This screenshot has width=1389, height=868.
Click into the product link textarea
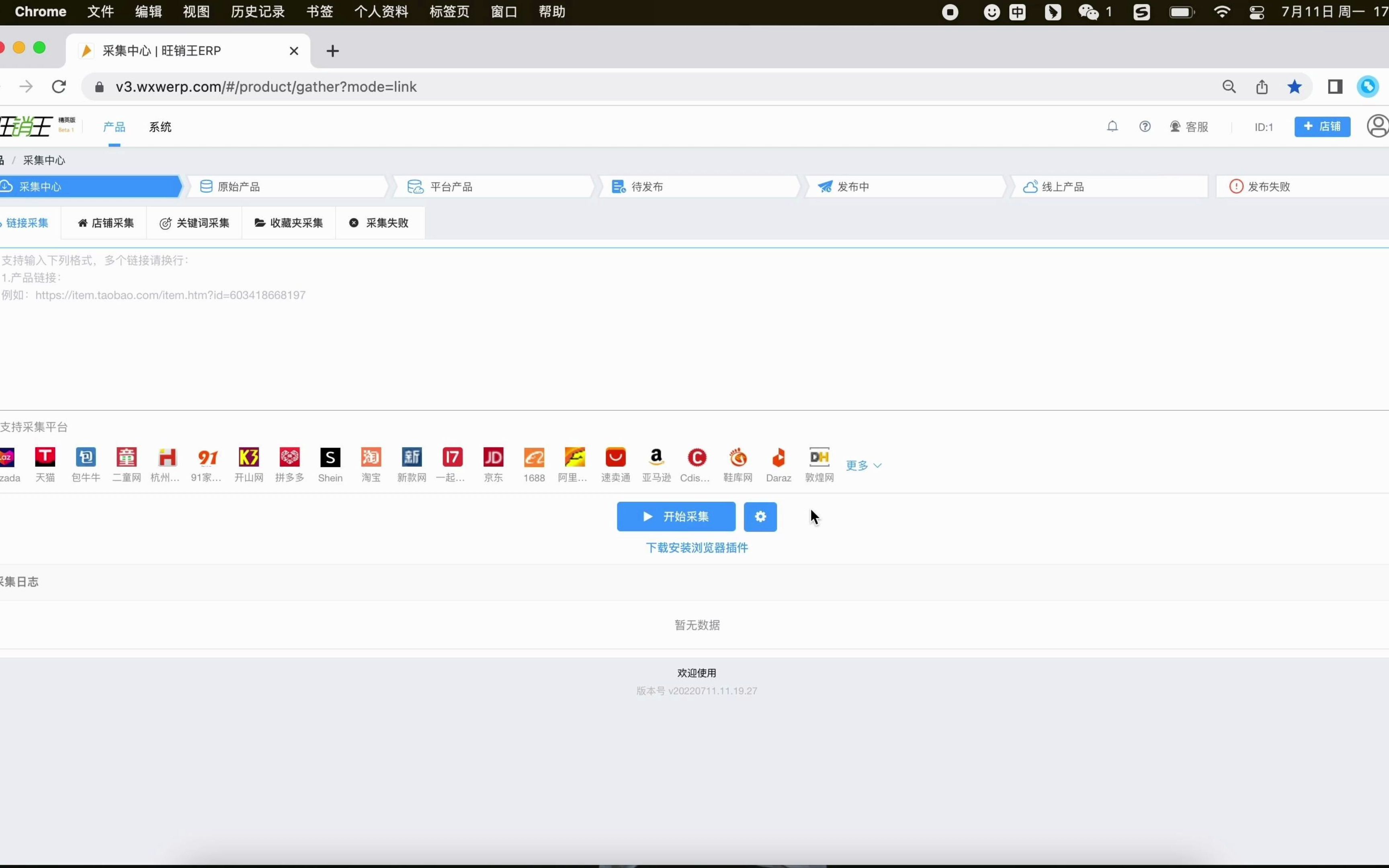tap(694, 329)
